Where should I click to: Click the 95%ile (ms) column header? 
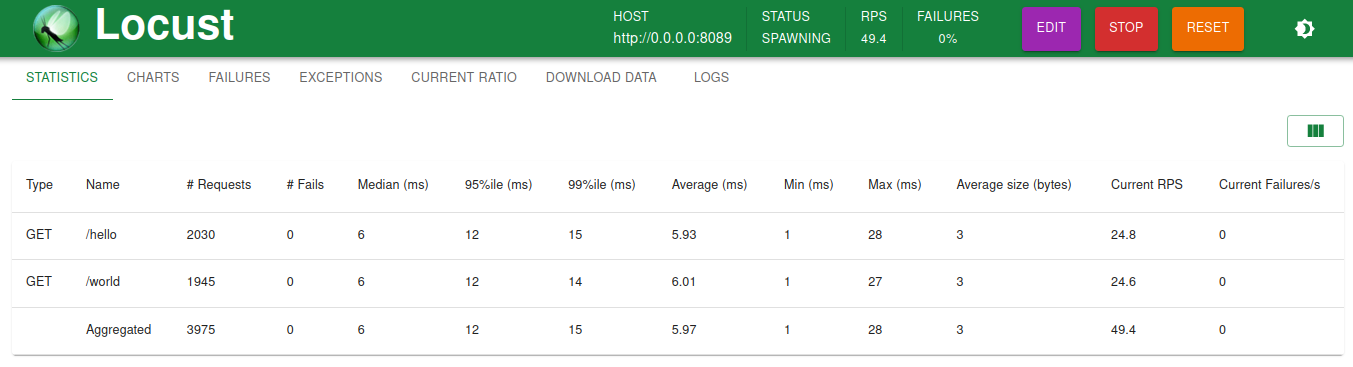pos(498,185)
